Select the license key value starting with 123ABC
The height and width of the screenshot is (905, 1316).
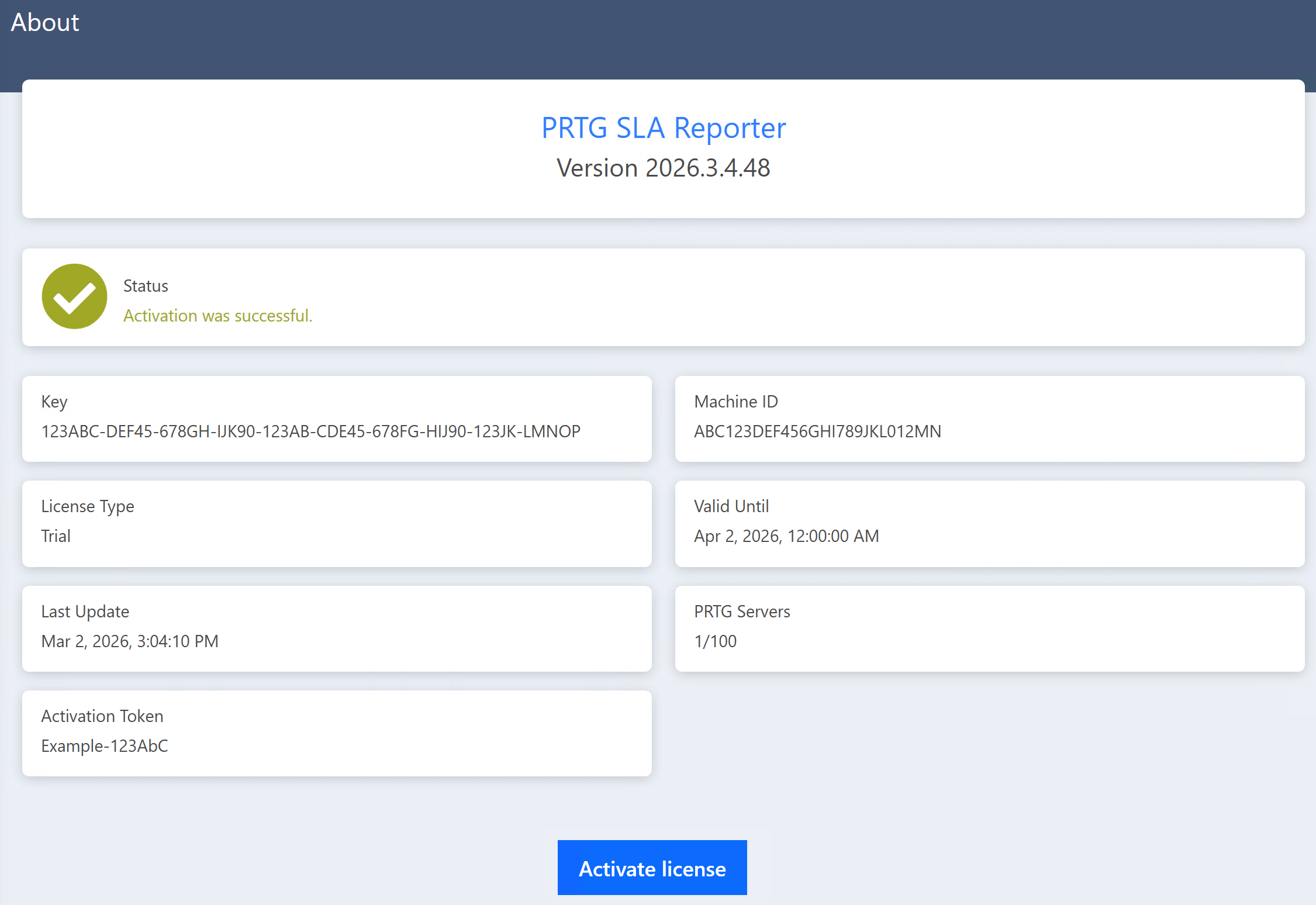[x=310, y=431]
